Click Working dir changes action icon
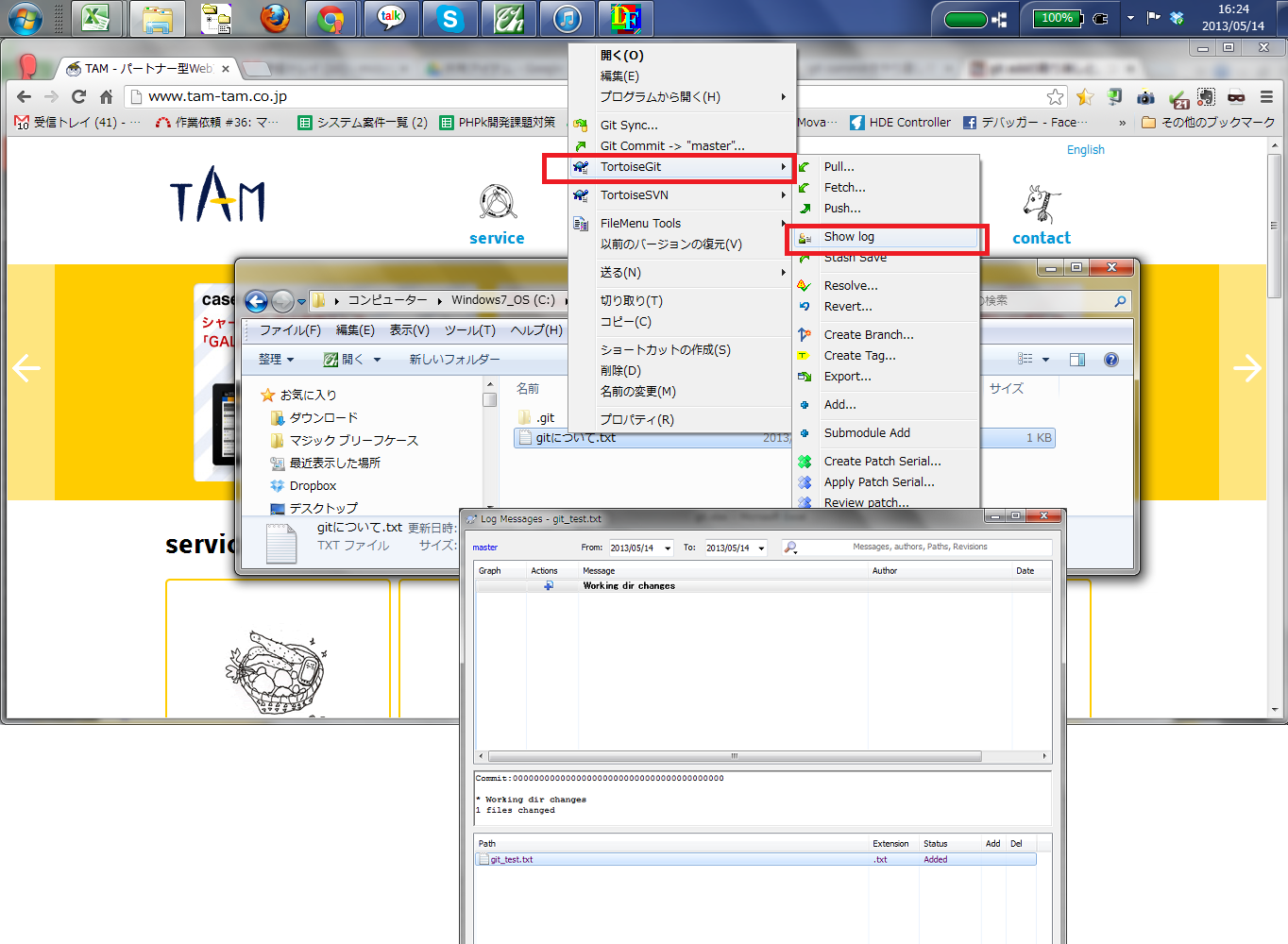The image size is (1288, 944). tap(548, 585)
